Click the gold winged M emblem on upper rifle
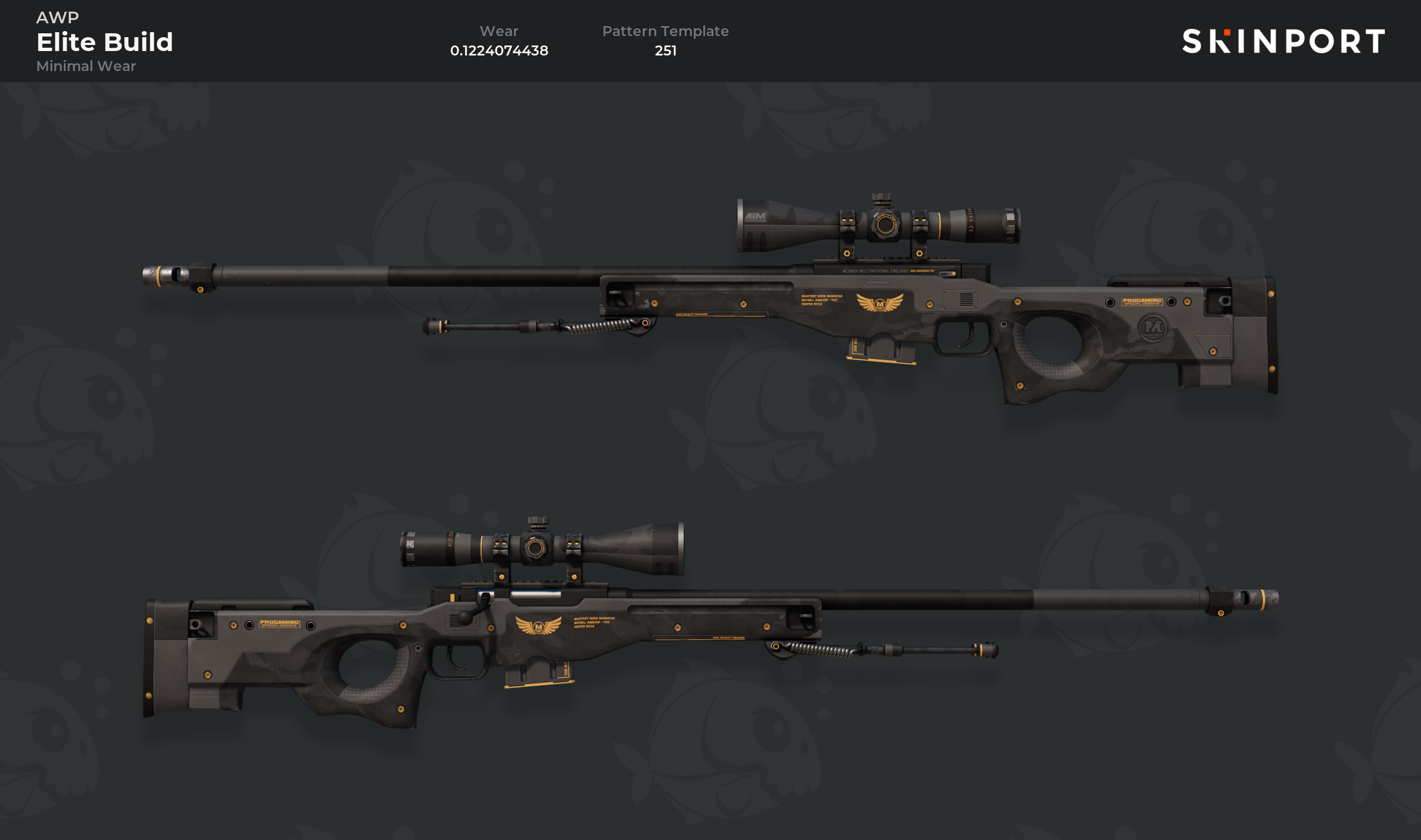 [879, 303]
